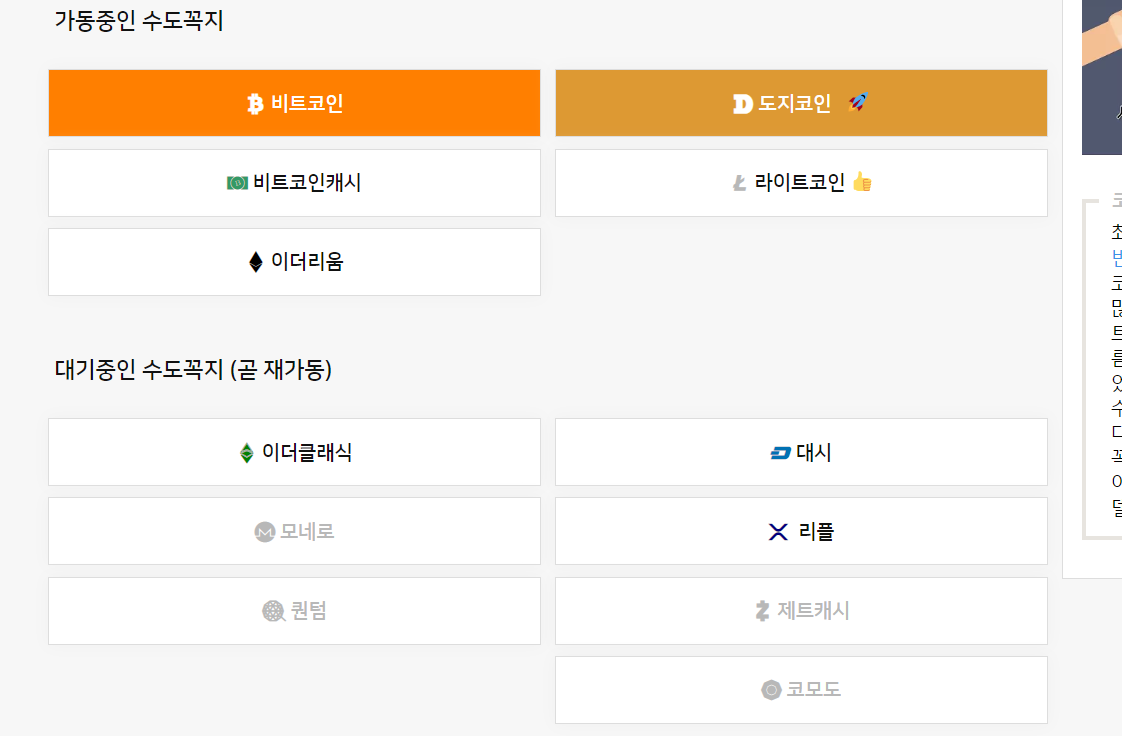The image size is (1122, 736).
Task: Click the Komodo logo icon
Action: point(771,690)
